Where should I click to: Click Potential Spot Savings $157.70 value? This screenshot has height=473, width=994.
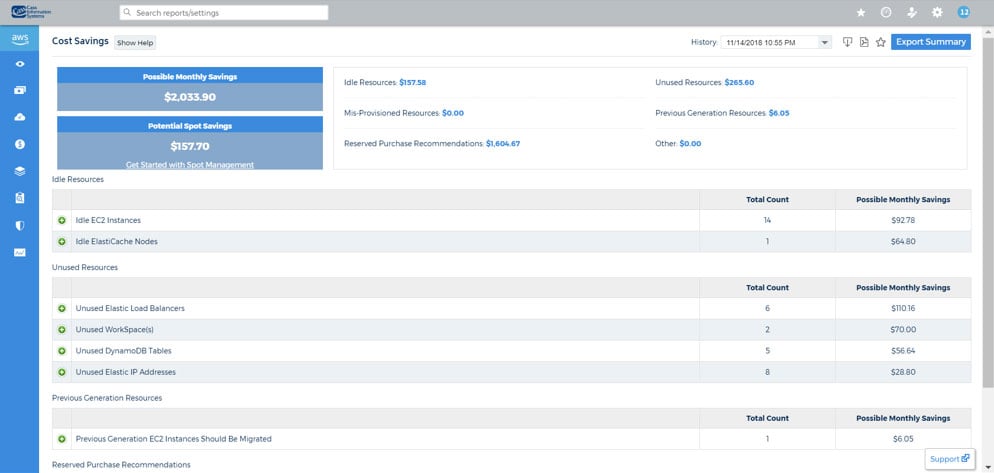pyautogui.click(x=190, y=146)
